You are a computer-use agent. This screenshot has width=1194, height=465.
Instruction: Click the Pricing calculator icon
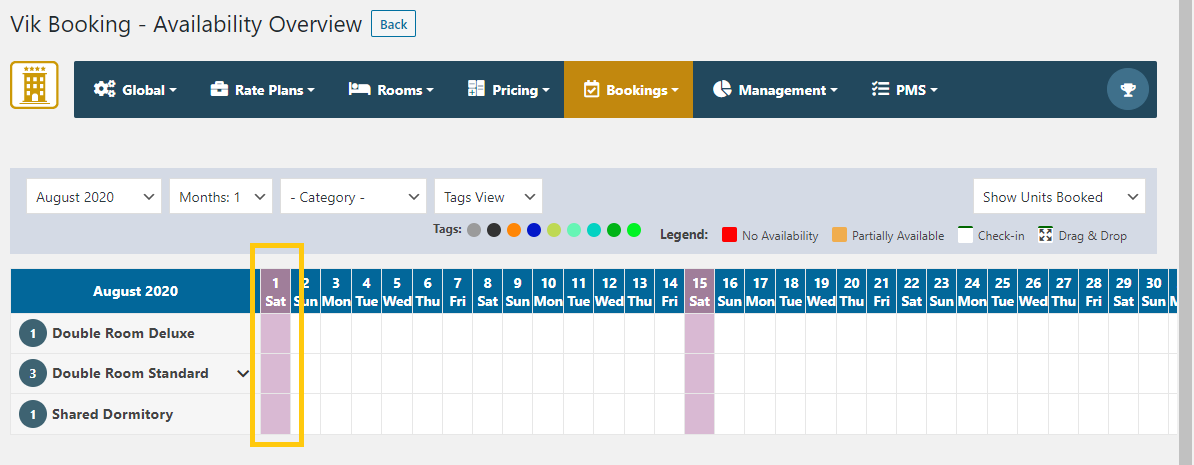476,89
